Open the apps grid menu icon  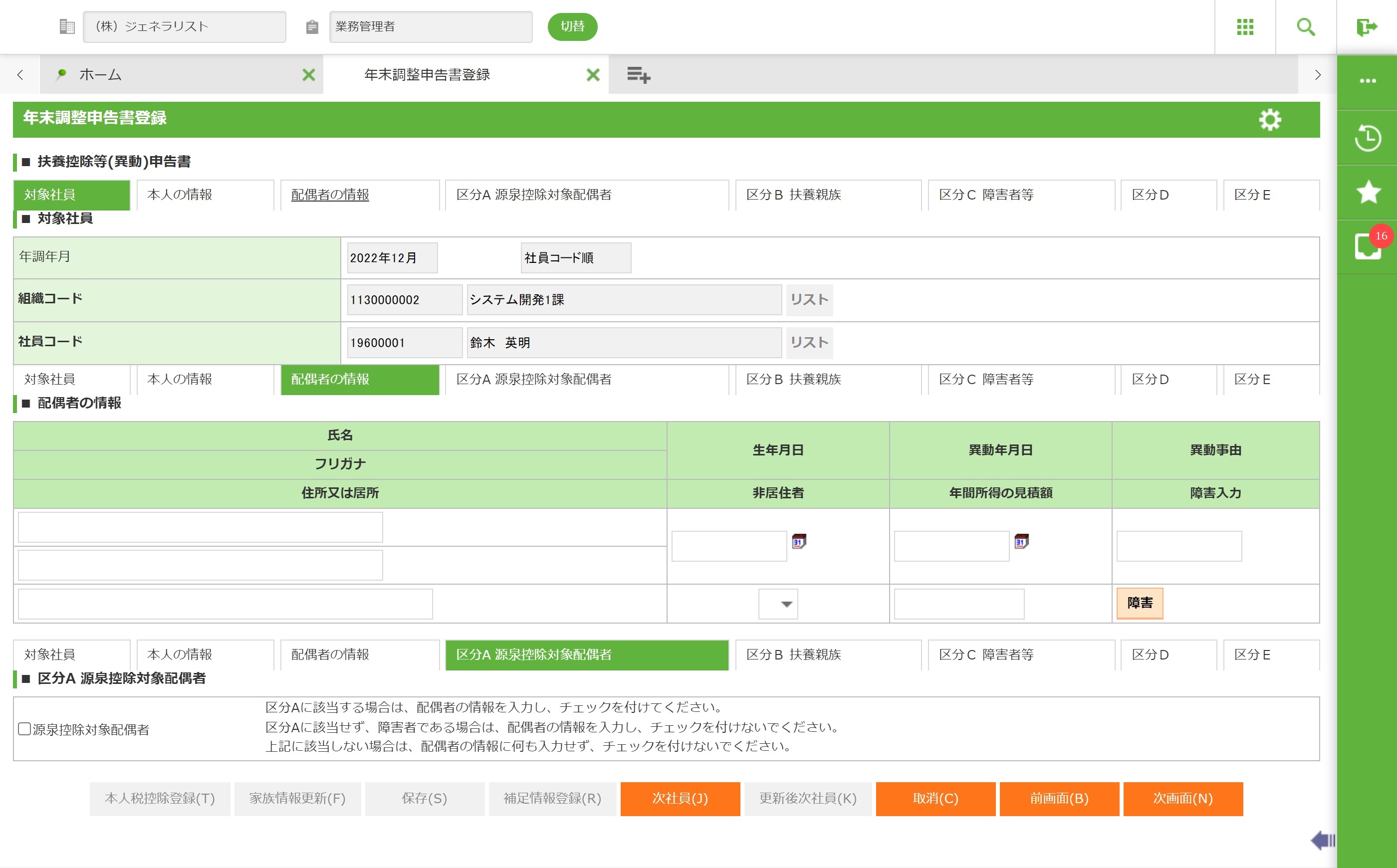click(x=1245, y=27)
